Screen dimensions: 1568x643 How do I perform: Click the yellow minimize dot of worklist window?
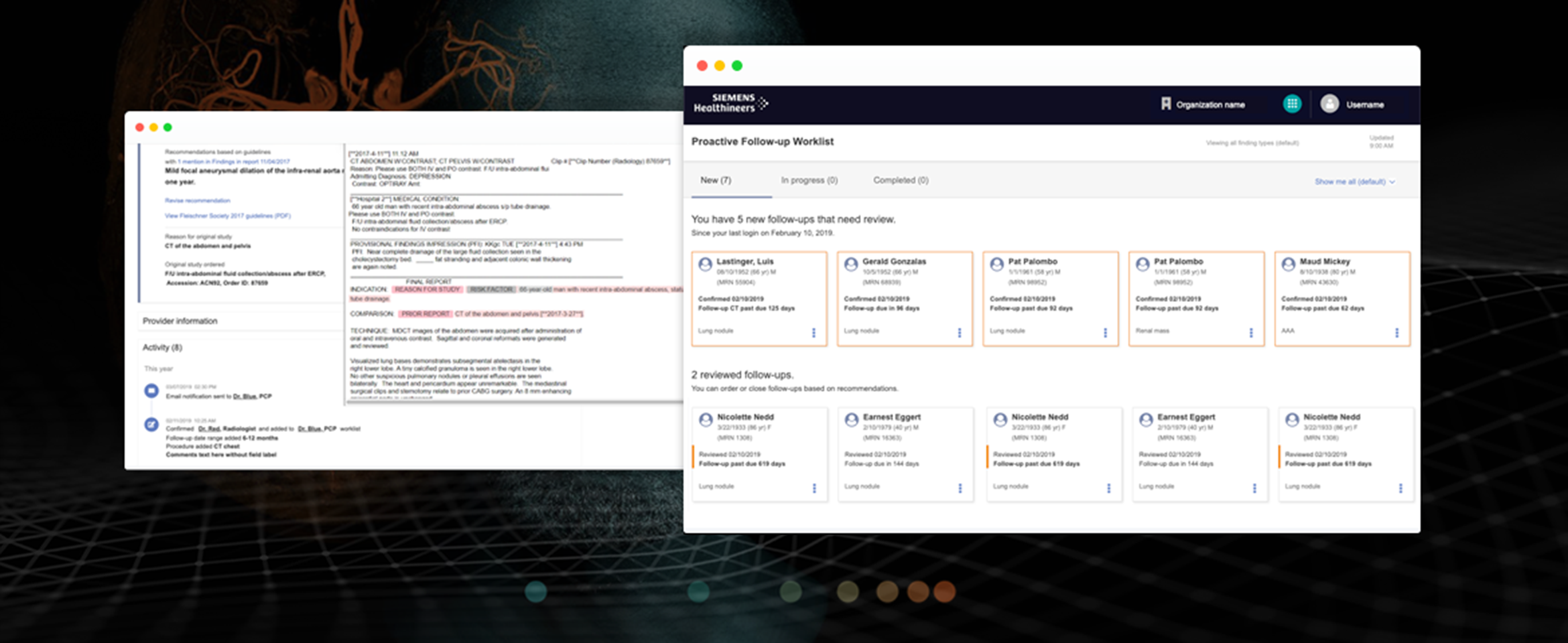pos(720,66)
